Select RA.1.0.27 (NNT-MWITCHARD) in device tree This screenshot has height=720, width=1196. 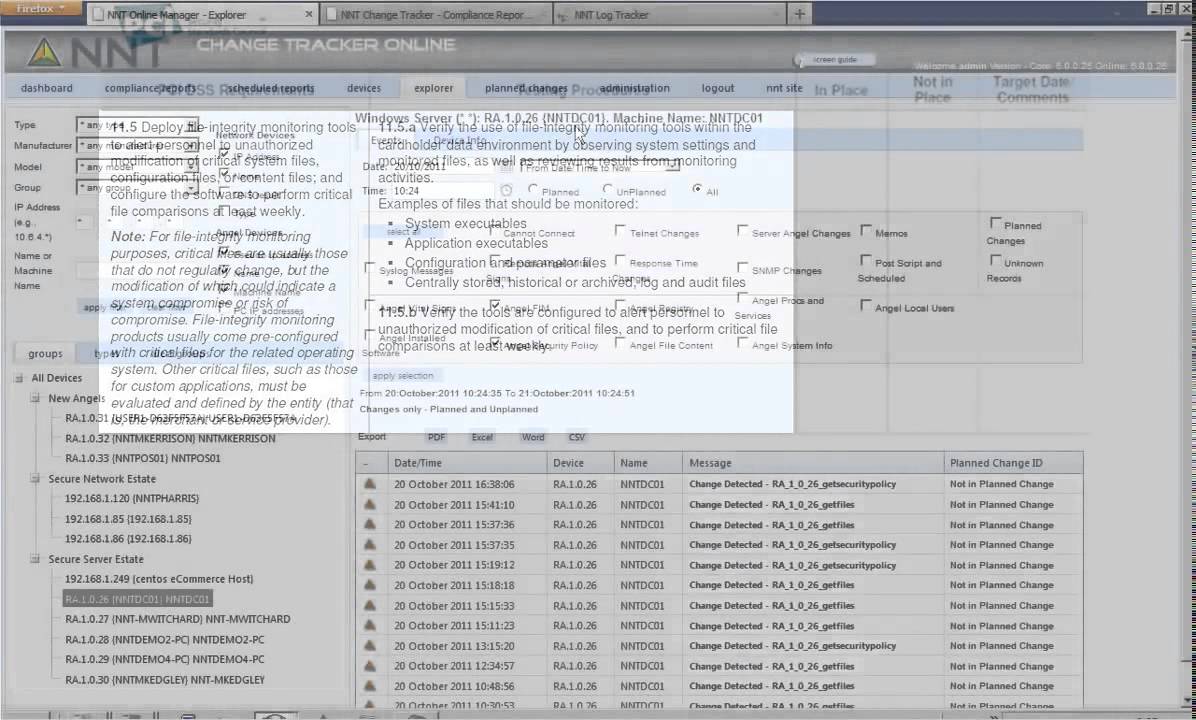click(178, 619)
